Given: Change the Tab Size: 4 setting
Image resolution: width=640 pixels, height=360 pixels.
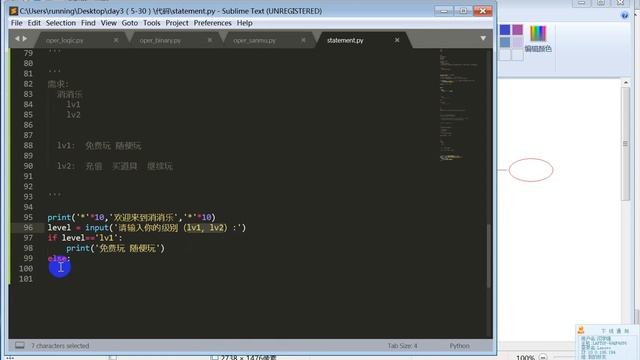Looking at the screenshot, I should 402,346.
